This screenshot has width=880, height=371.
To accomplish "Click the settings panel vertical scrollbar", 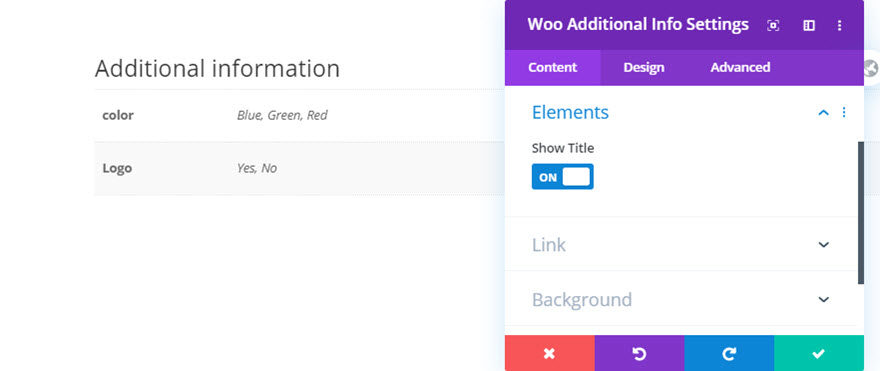I will [861, 213].
